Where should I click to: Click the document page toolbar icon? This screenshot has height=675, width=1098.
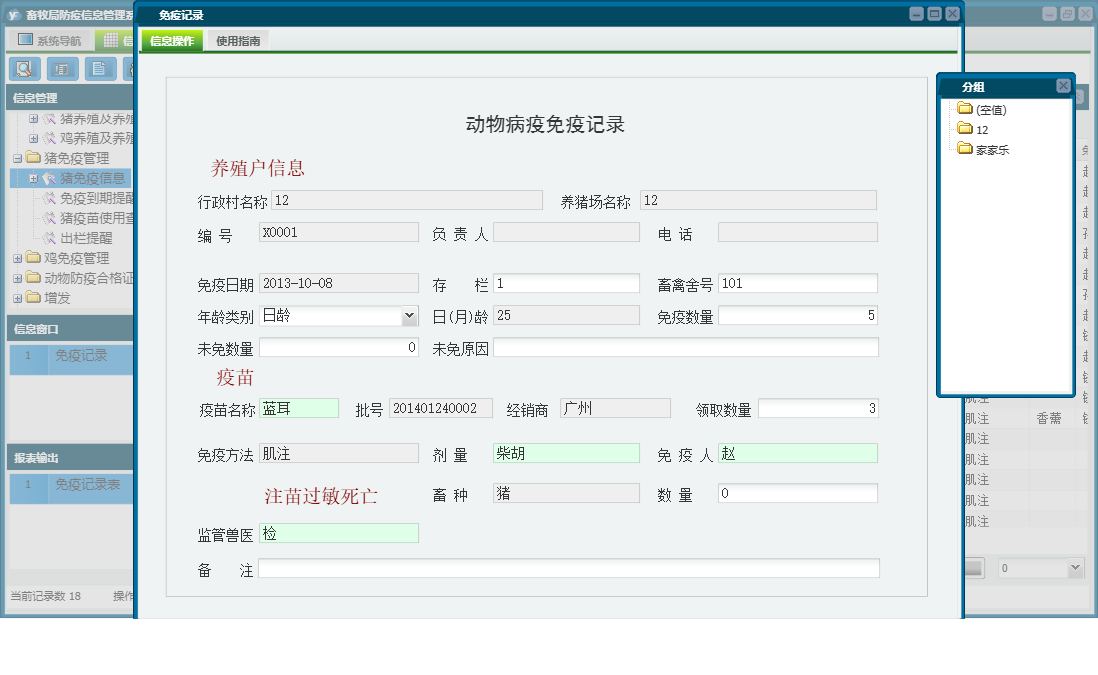tap(100, 69)
